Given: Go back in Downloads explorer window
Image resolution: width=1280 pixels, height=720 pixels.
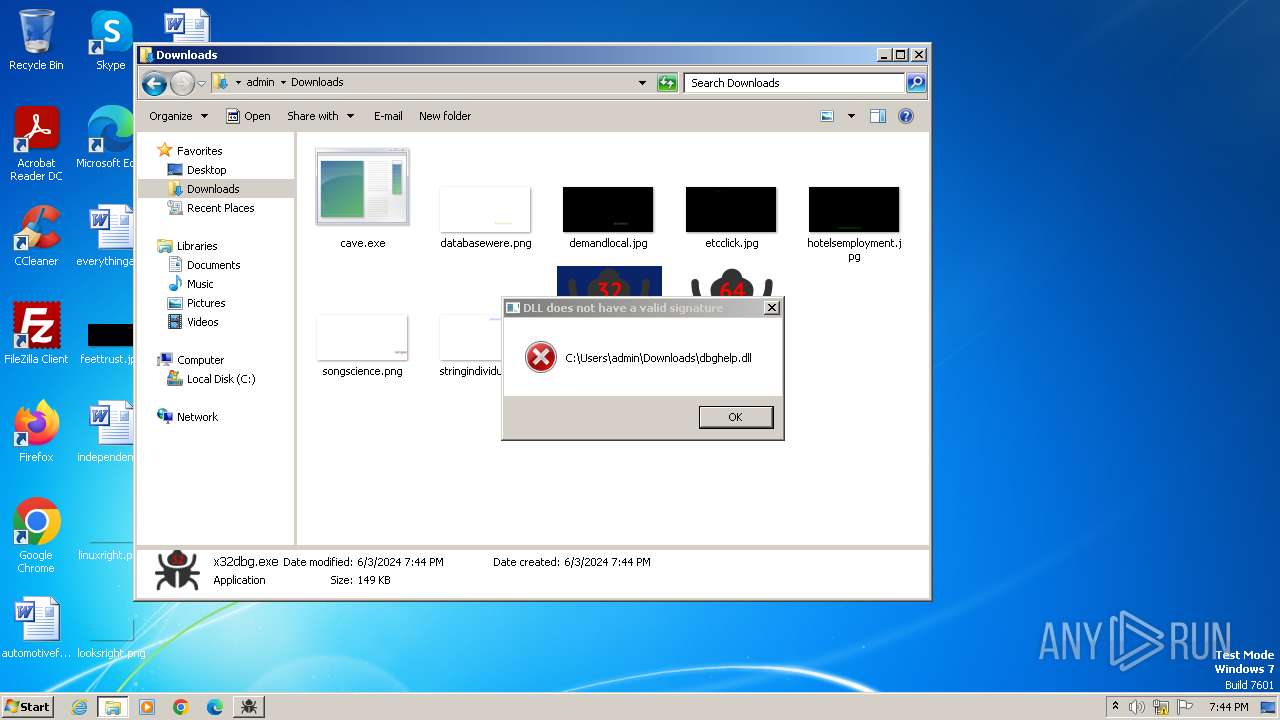Looking at the screenshot, I should click(154, 83).
